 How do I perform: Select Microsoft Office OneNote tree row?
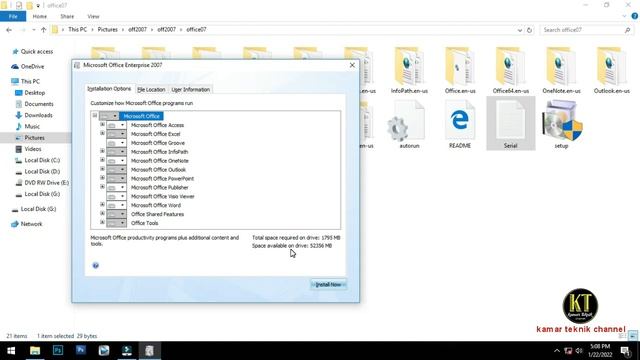point(160,161)
